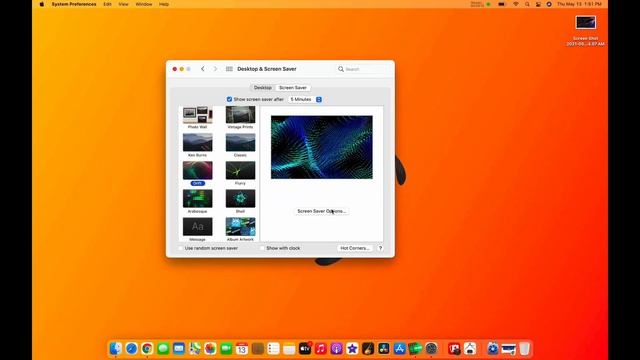This screenshot has height=360, width=640.
Task: Go forward with the right chevron
Action: tap(216, 69)
